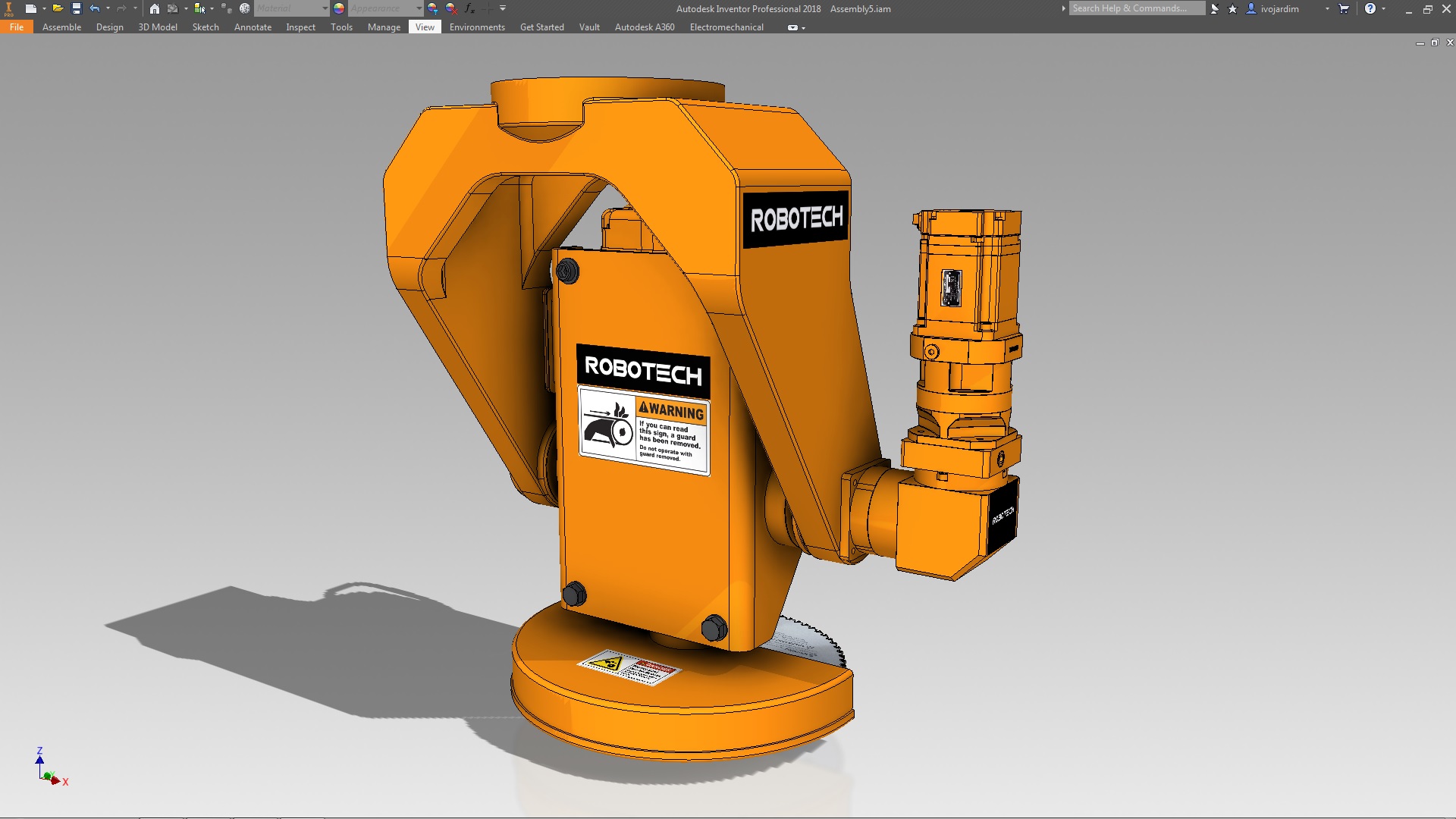Open the fx Parameters icon
This screenshot has width=1456, height=819.
pyautogui.click(x=469, y=8)
